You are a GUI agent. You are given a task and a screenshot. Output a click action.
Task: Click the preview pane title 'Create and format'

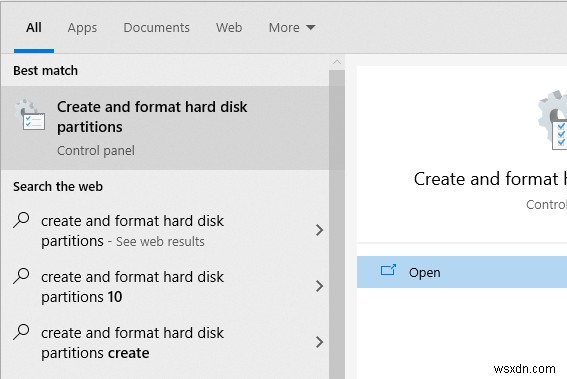tap(490, 179)
